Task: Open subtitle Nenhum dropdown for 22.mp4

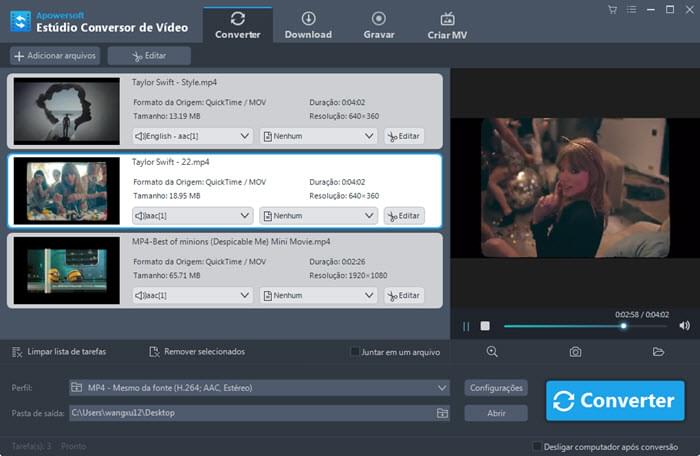Action: (x=319, y=216)
